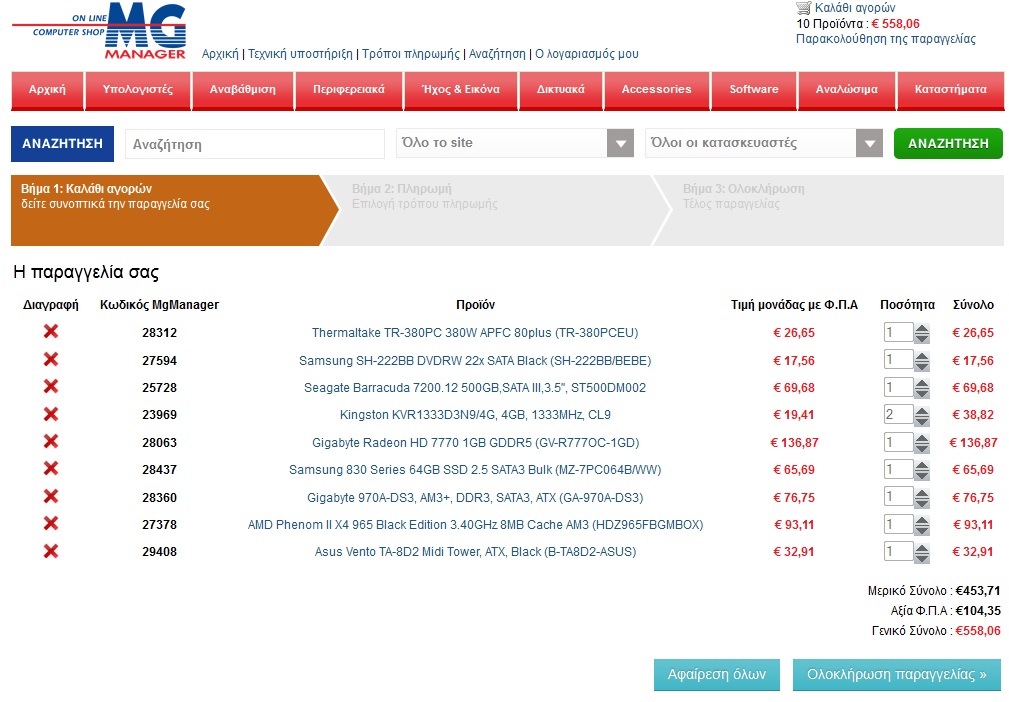The height and width of the screenshot is (702, 1009).
Task: Click the shopping cart icon at top
Action: pos(803,8)
